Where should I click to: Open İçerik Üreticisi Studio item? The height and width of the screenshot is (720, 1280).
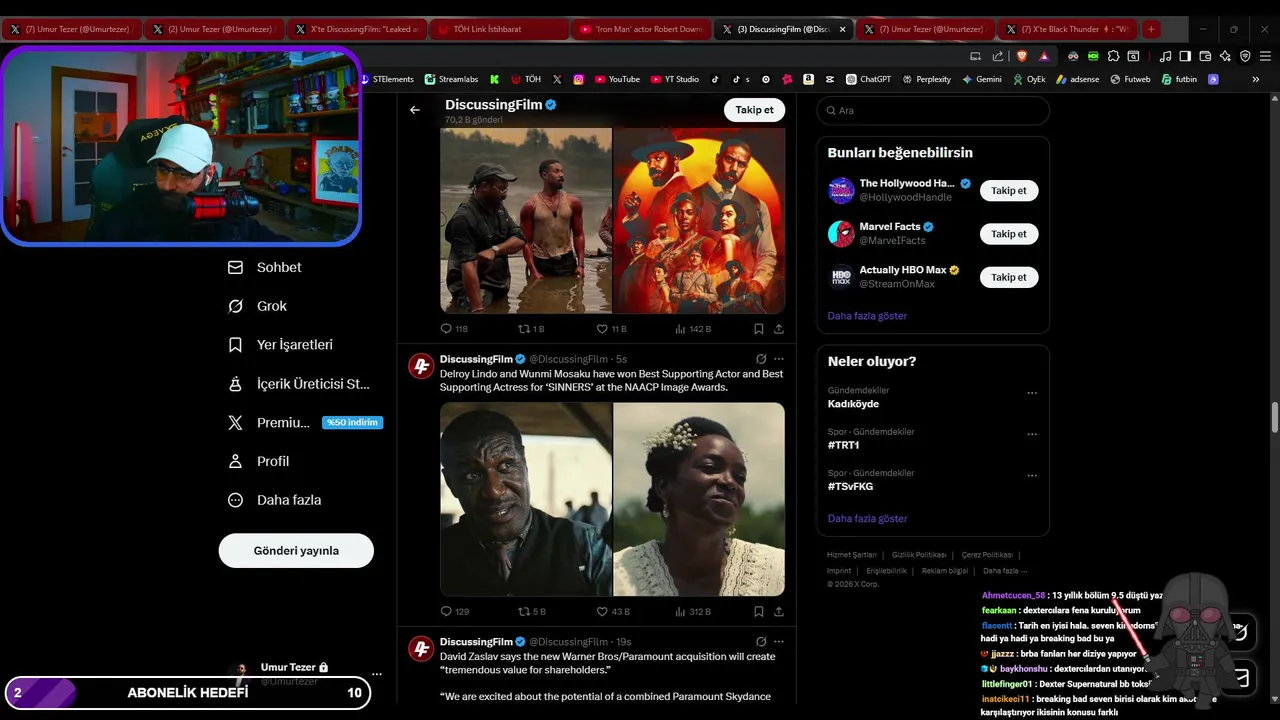click(x=299, y=383)
